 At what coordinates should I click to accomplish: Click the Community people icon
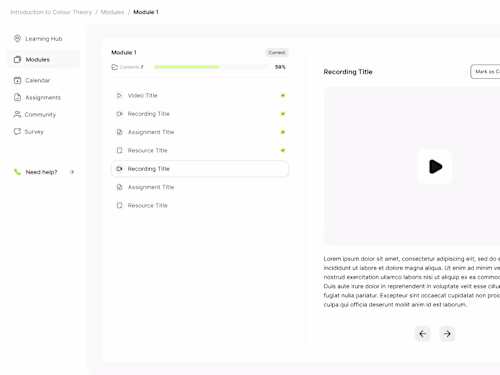tap(17, 114)
